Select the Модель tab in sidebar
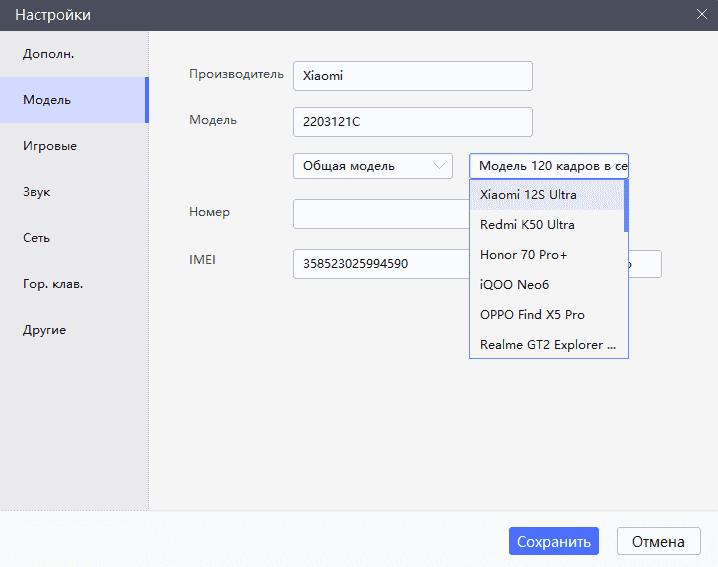 click(x=47, y=100)
